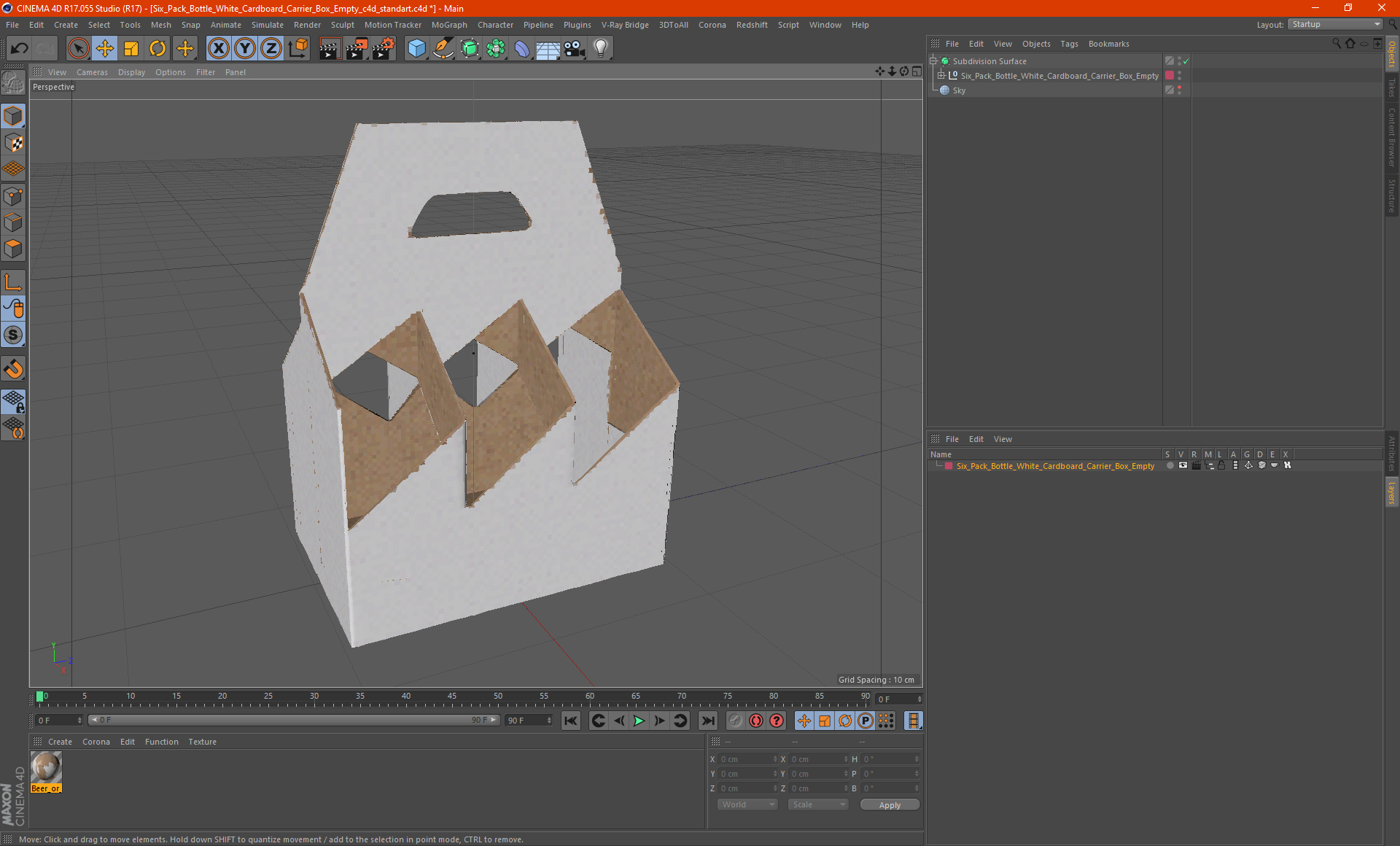The width and height of the screenshot is (1400, 846).
Task: Open Object Manager Tags menu
Action: pyautogui.click(x=1069, y=44)
